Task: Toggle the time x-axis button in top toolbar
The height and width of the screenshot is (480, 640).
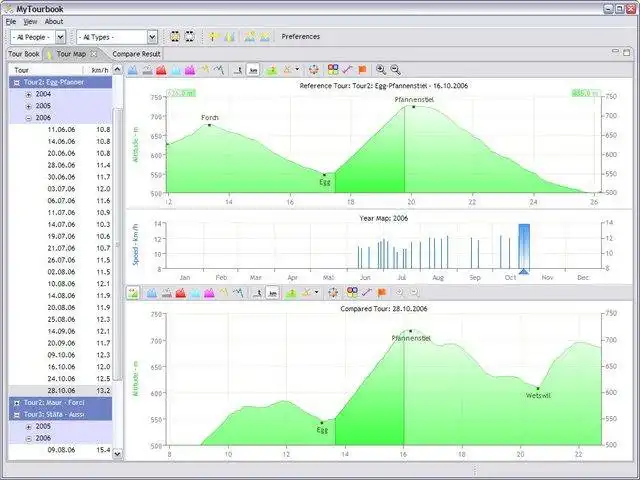Action: click(x=238, y=70)
